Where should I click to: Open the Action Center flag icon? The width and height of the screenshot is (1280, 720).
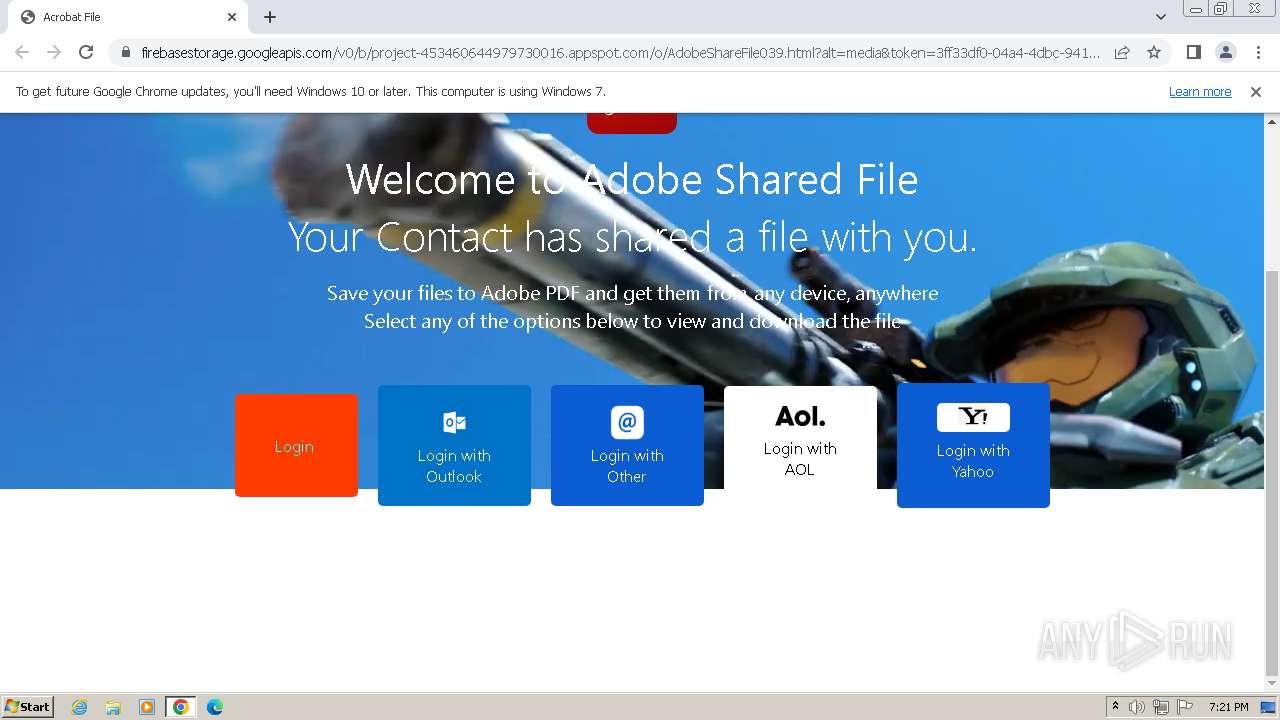pyautogui.click(x=1185, y=707)
